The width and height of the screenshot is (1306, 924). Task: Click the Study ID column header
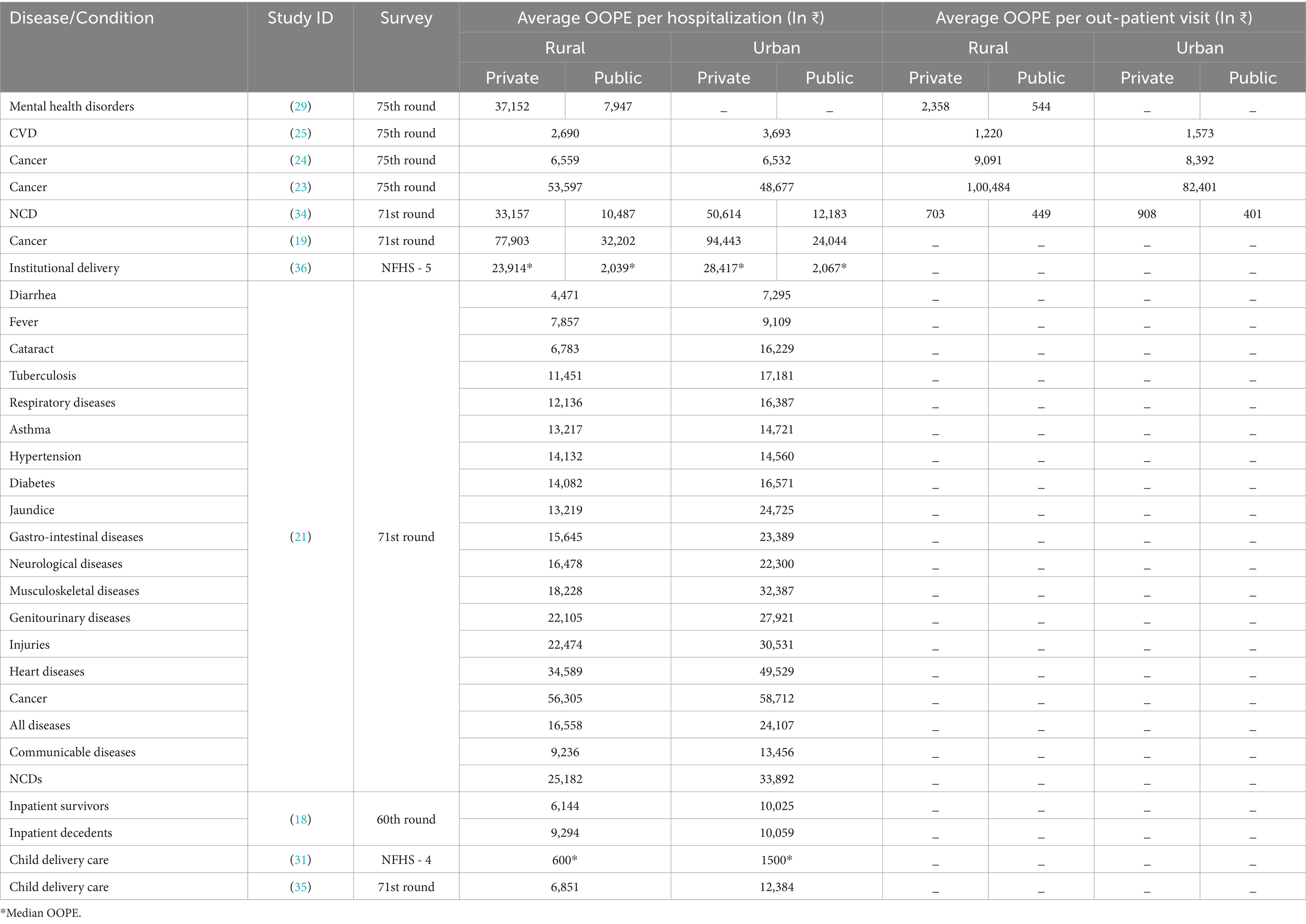300,18
